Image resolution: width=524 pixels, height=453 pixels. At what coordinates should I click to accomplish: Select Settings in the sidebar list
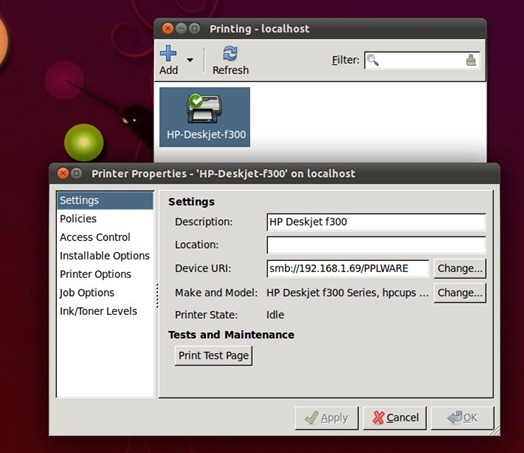(x=105, y=200)
